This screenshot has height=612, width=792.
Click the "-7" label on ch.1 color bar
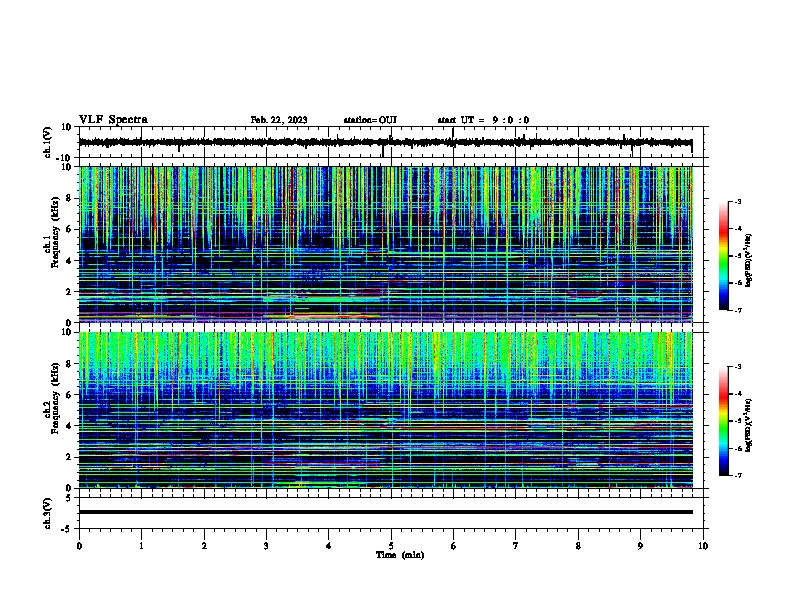click(738, 310)
